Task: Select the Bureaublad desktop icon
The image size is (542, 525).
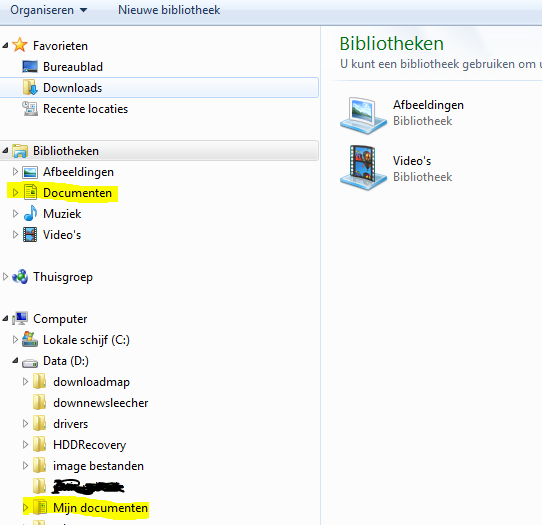Action: 30,66
